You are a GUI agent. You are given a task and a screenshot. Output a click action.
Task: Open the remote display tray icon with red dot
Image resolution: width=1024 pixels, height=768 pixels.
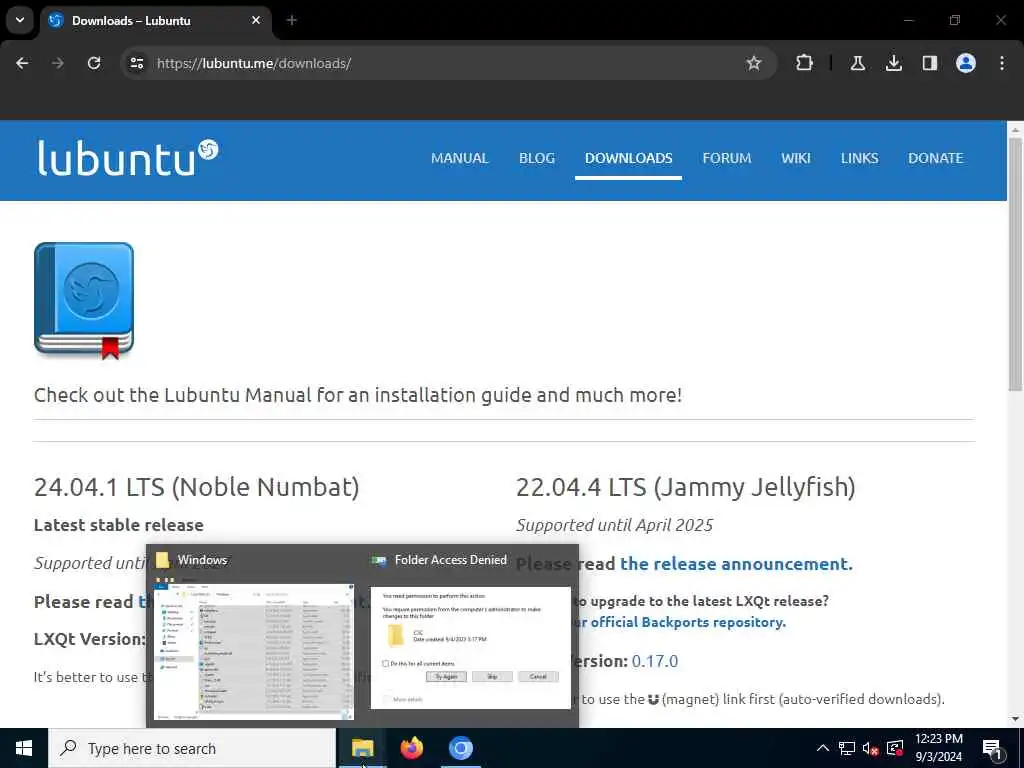(x=895, y=748)
